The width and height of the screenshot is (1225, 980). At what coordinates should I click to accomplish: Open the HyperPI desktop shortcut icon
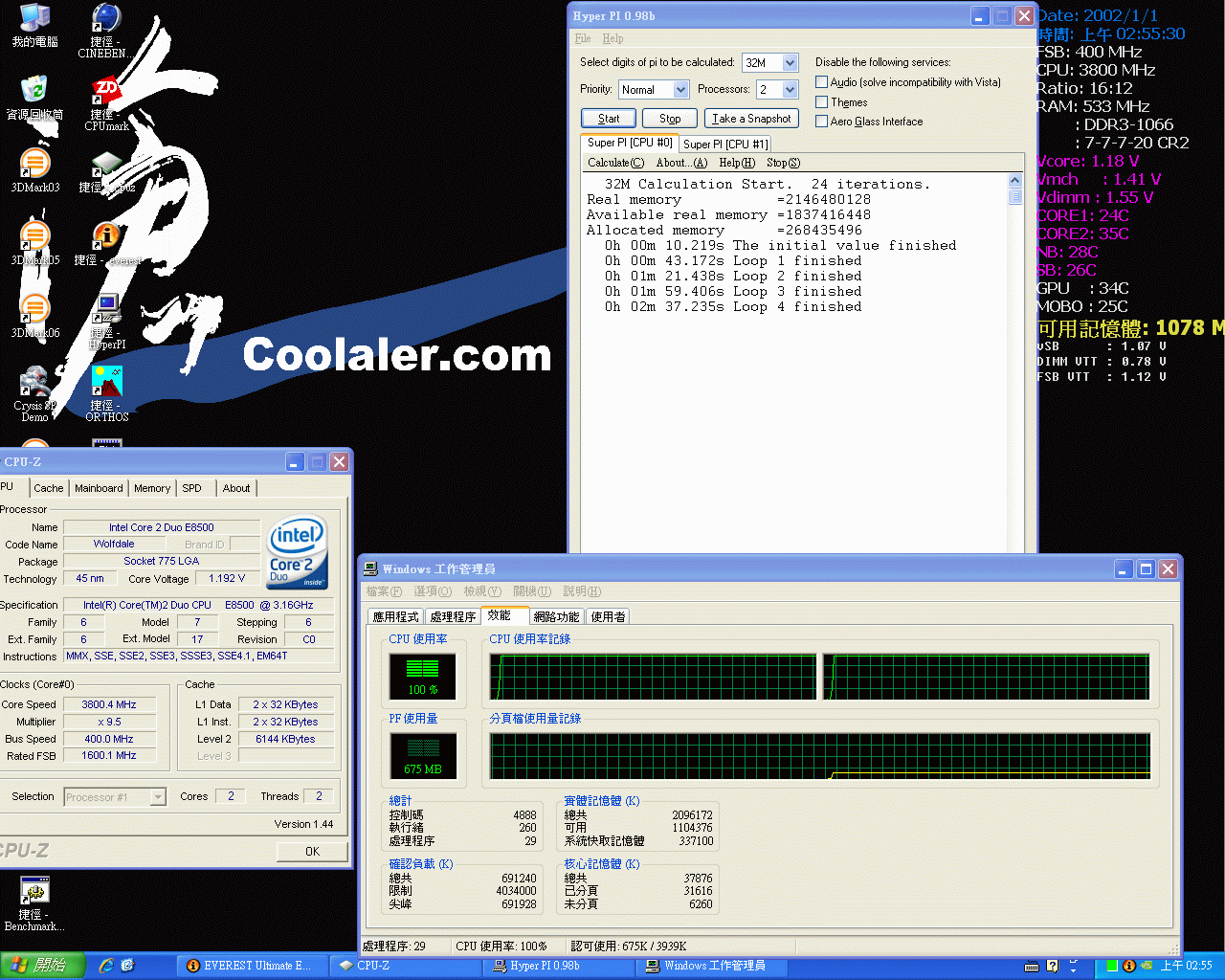pyautogui.click(x=106, y=322)
